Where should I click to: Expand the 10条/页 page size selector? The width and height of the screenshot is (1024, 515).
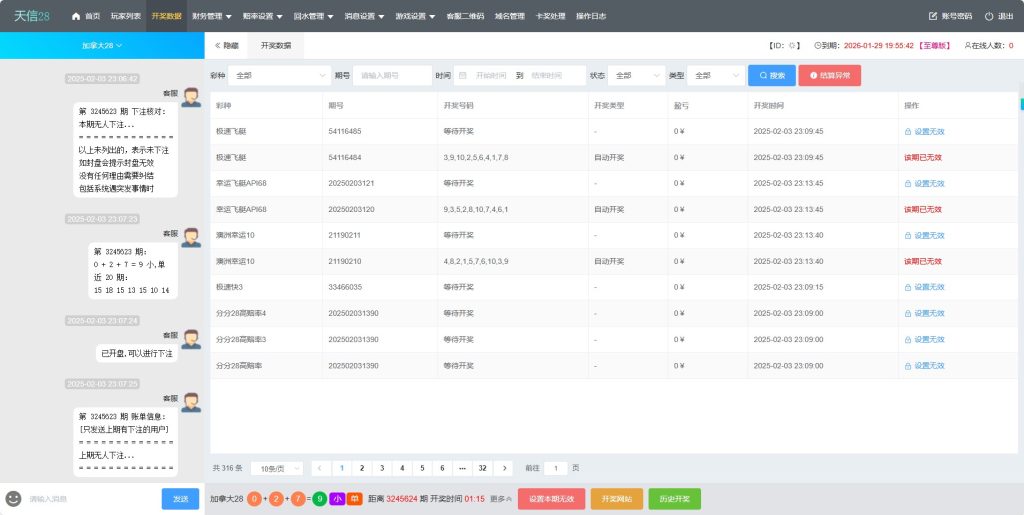[x=276, y=468]
